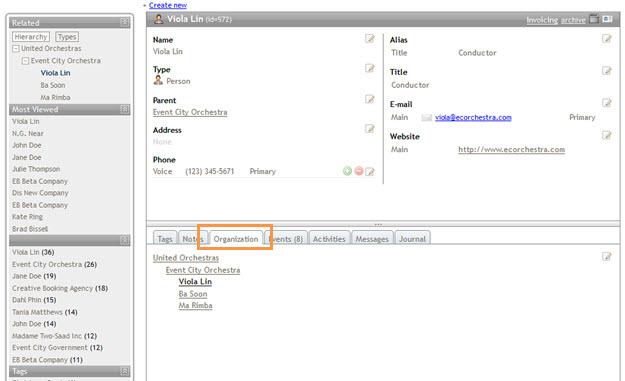Grab the splitter handle above the tabs
Image resolution: width=625 pixels, height=381 pixels.
378,224
